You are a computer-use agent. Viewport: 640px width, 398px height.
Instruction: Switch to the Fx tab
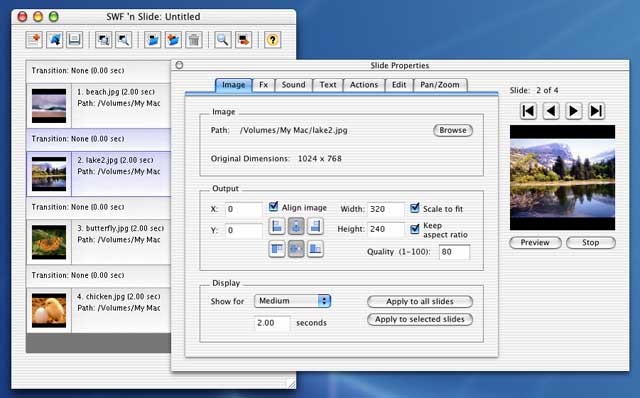(264, 85)
